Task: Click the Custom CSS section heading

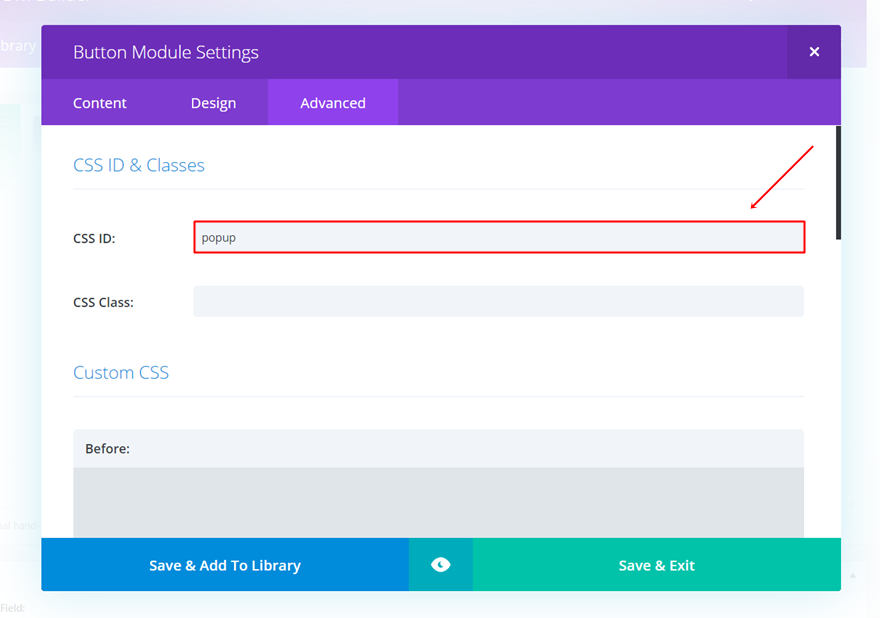Action: pyautogui.click(x=121, y=373)
